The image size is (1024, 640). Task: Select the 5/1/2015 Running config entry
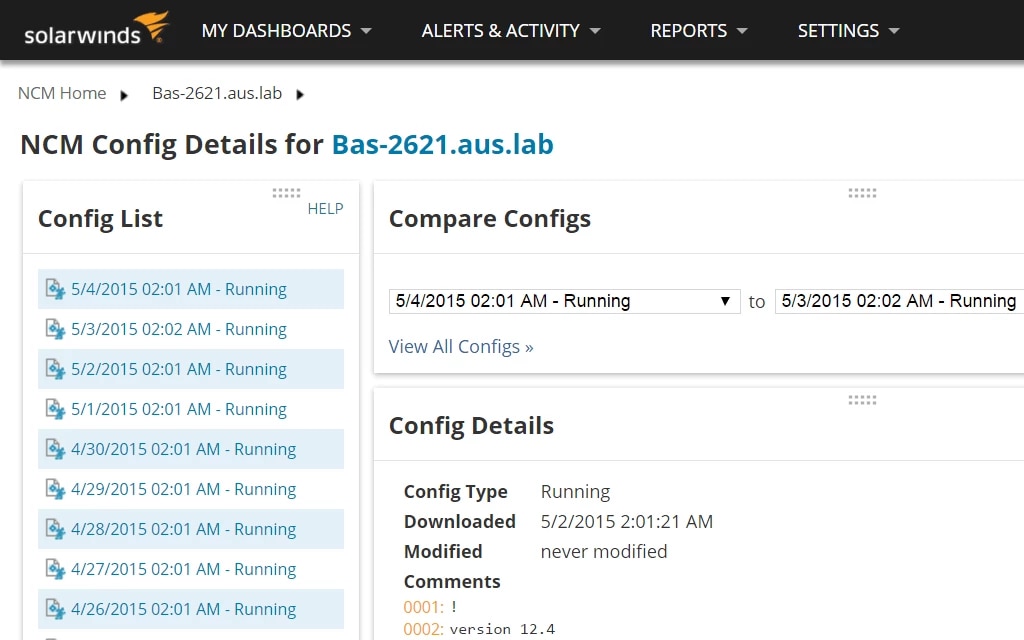point(177,409)
